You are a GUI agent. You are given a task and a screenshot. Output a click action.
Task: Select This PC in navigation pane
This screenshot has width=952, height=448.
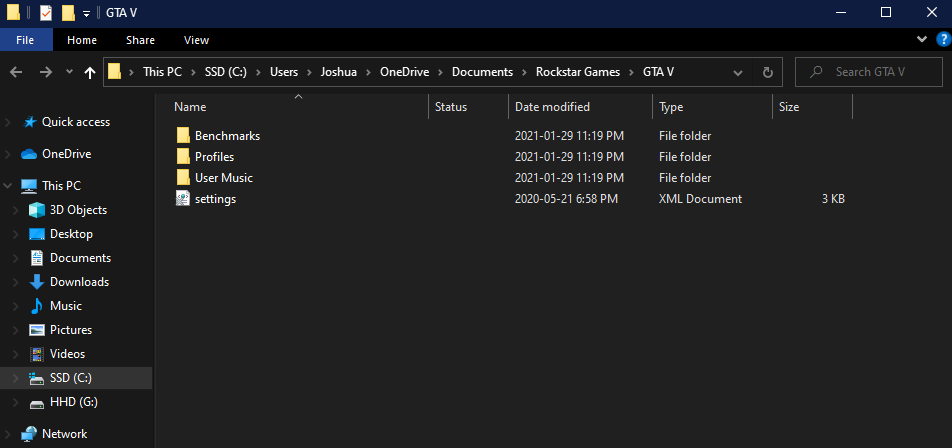(x=61, y=186)
